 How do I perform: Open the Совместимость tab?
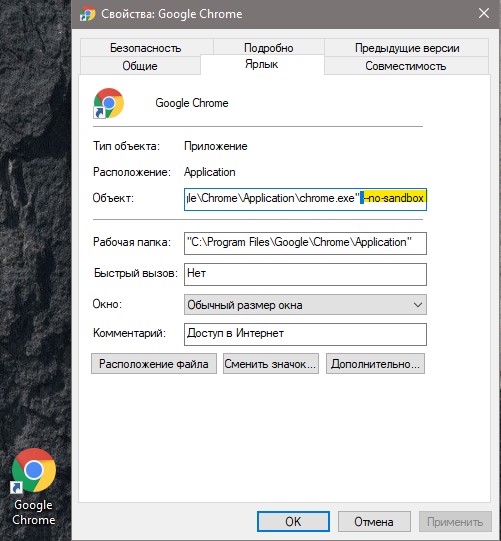click(x=406, y=66)
